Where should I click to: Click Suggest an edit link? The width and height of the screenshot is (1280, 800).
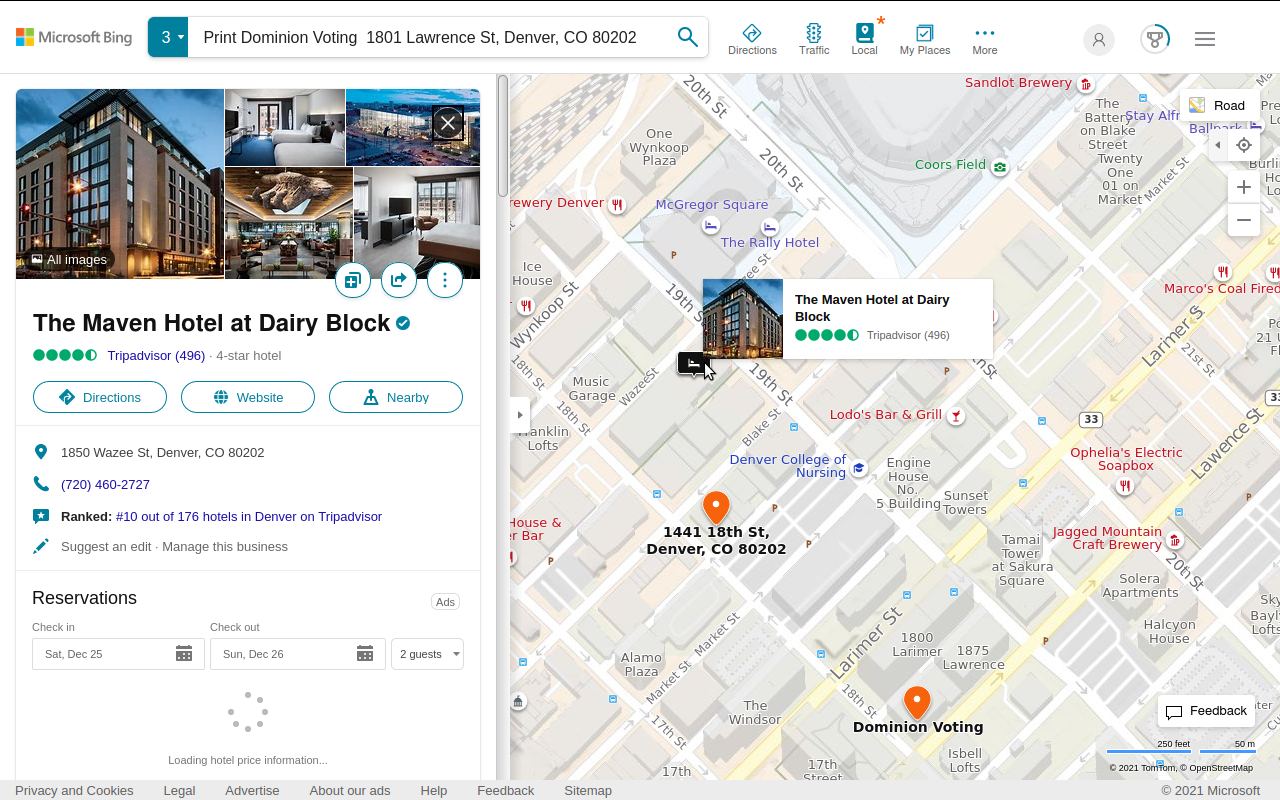click(106, 546)
